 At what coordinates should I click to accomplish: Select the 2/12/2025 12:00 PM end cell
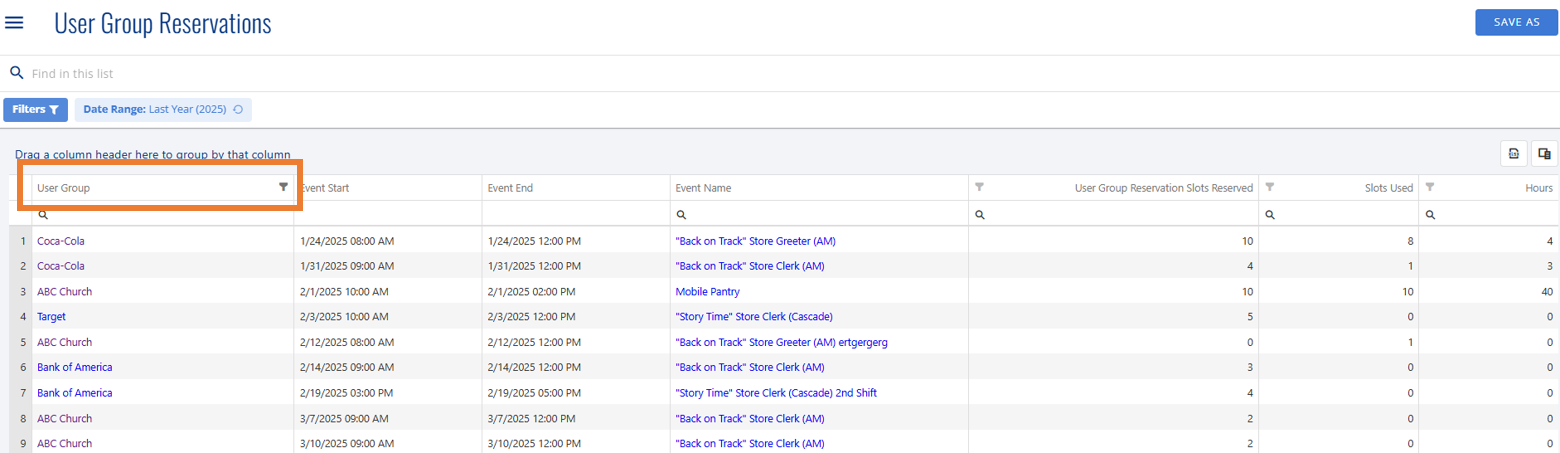coord(576,342)
